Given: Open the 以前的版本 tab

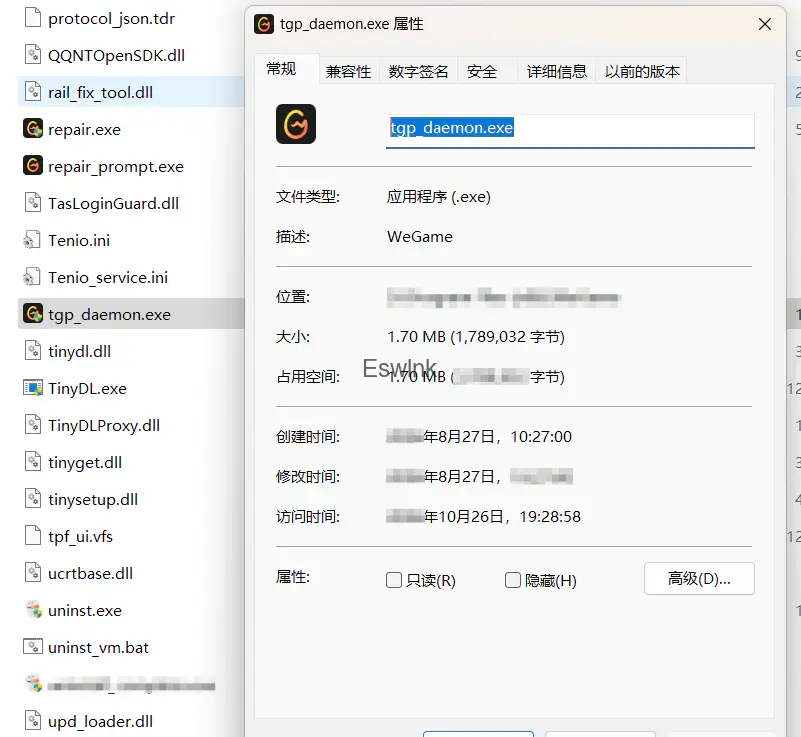Looking at the screenshot, I should (642, 71).
